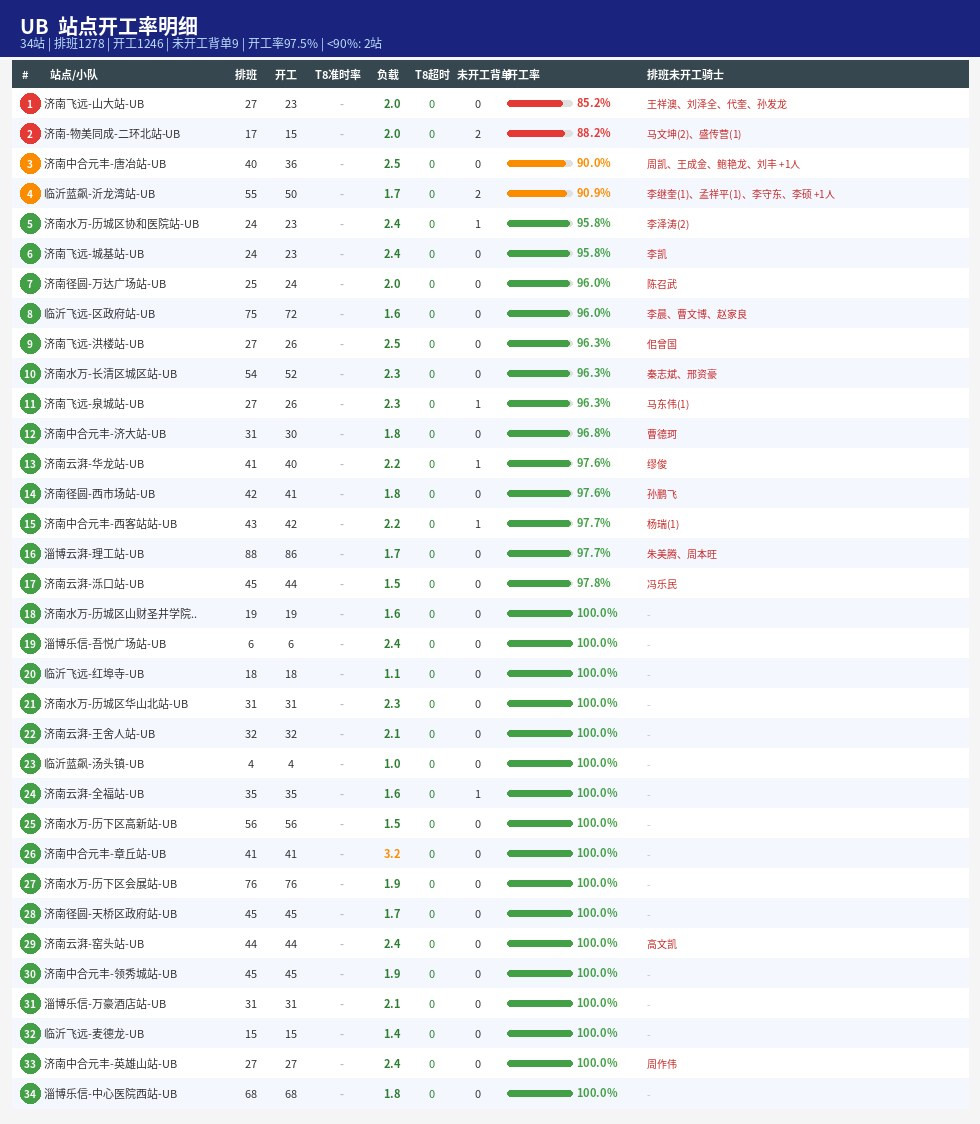Click the 85.2% rate value
This screenshot has height=1124, width=980.
tap(594, 103)
